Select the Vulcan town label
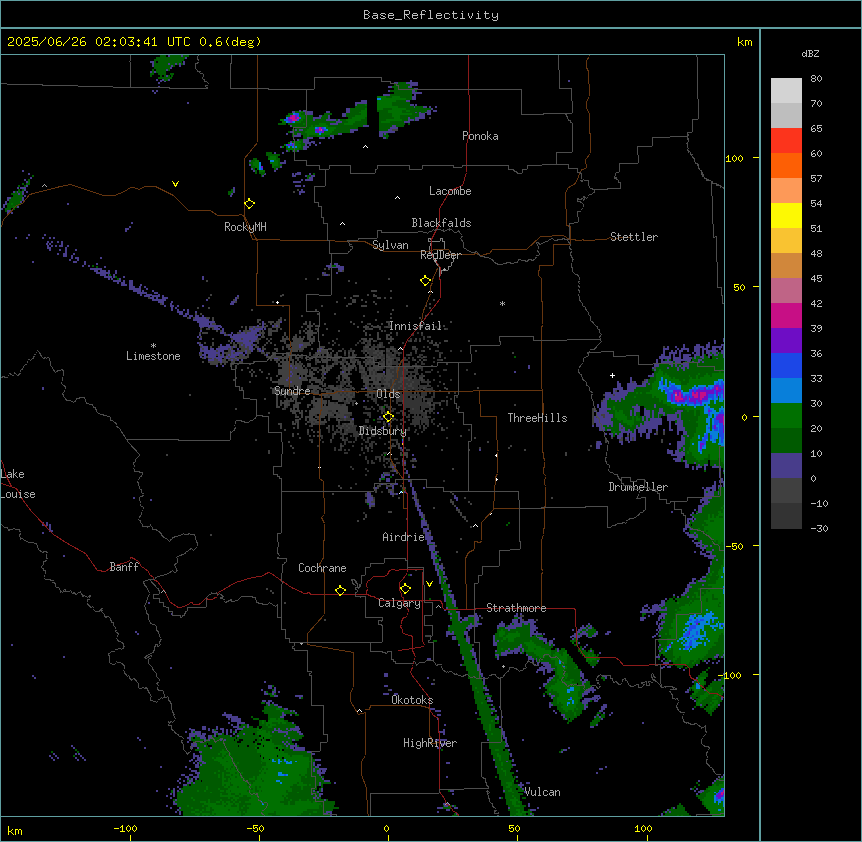The image size is (862, 842). (542, 792)
